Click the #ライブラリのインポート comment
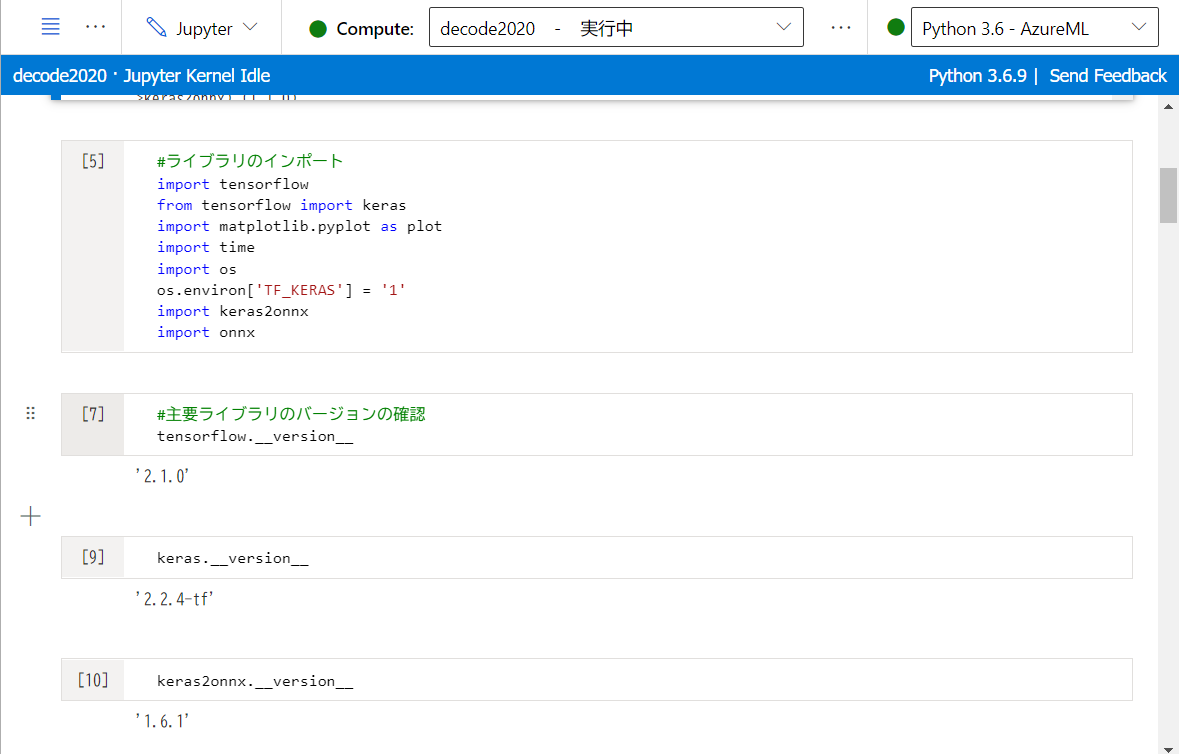Viewport: 1179px width, 754px height. click(250, 161)
